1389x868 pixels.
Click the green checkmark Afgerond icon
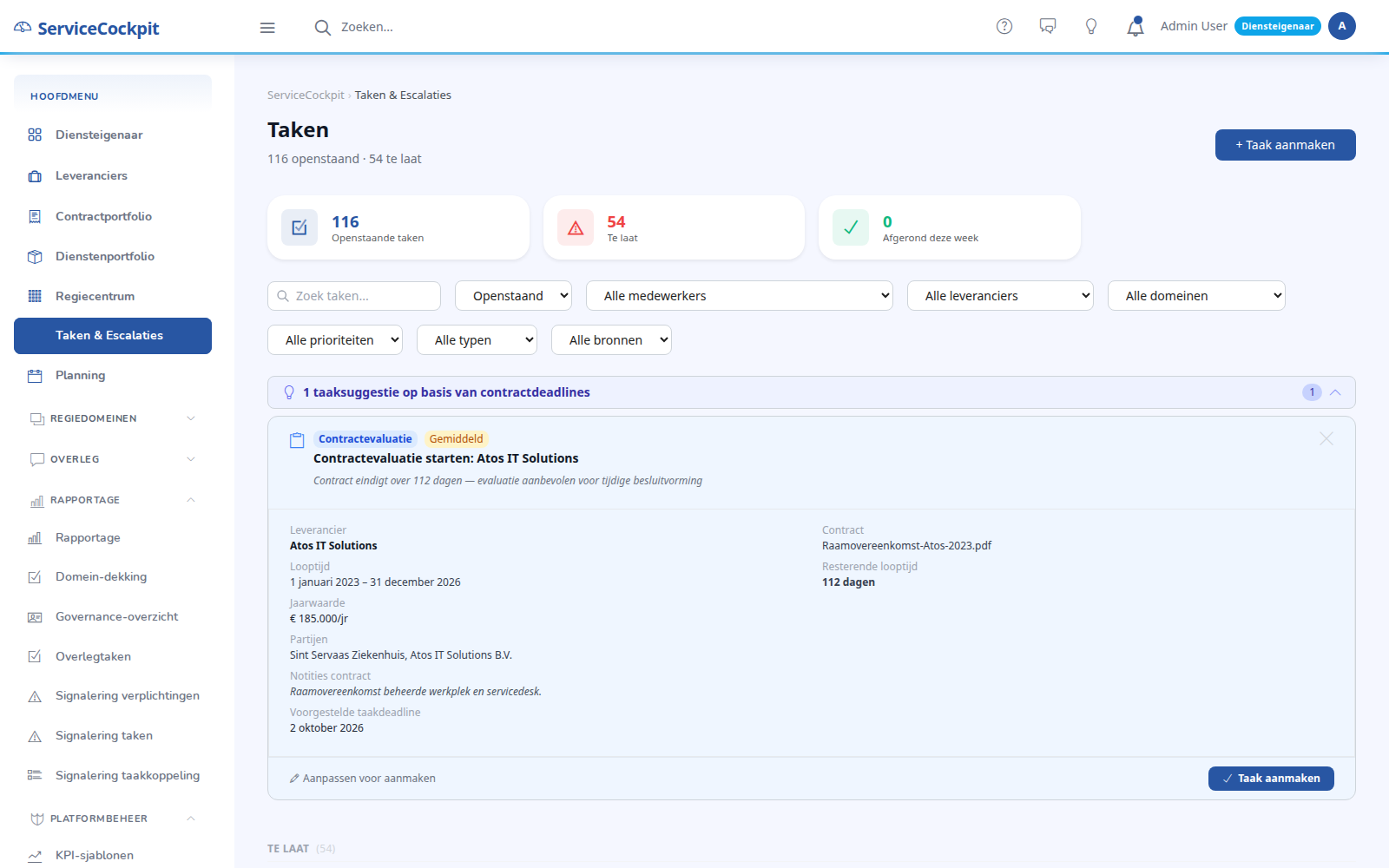(x=851, y=227)
